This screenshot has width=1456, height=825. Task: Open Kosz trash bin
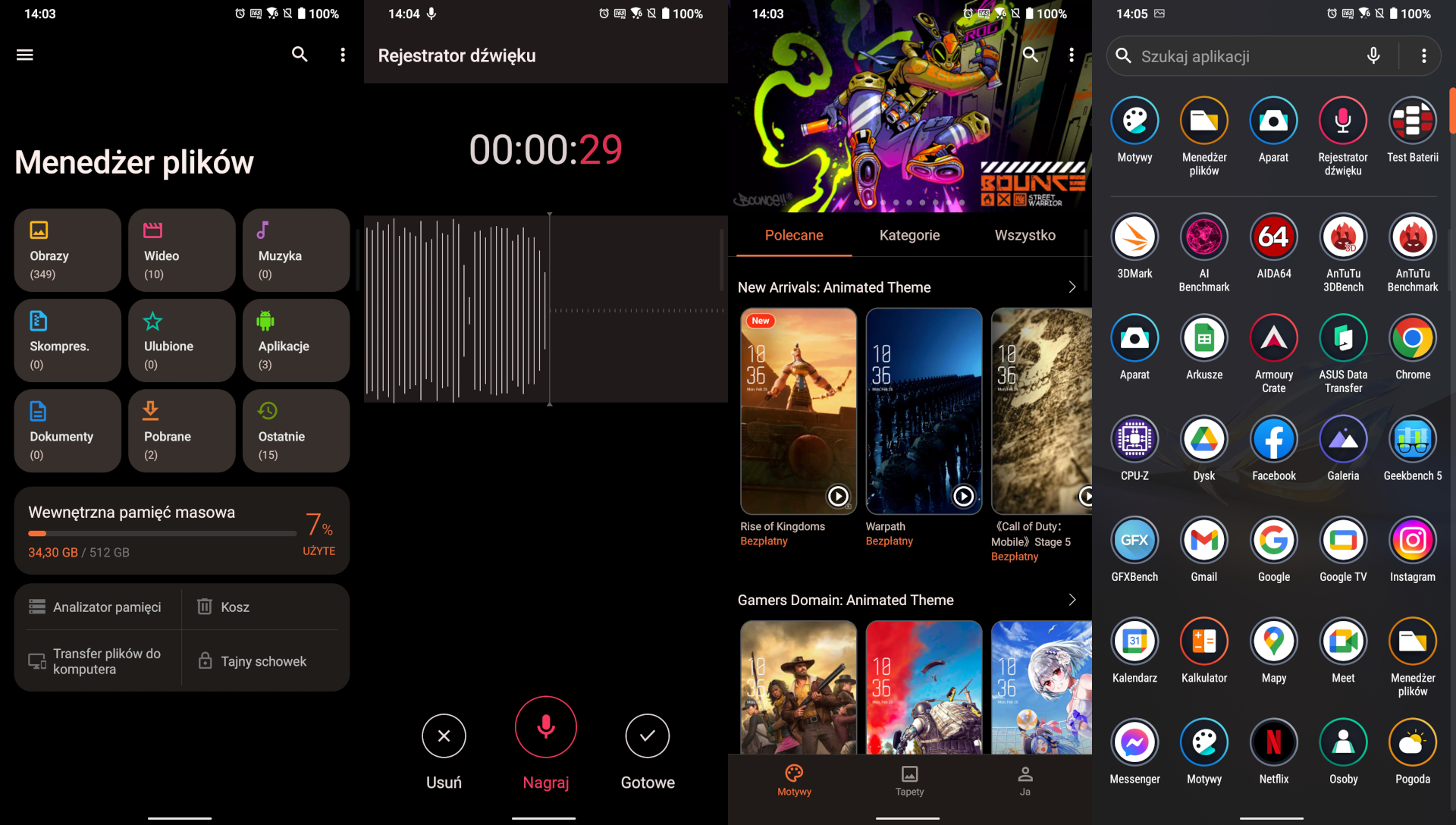[x=234, y=607]
